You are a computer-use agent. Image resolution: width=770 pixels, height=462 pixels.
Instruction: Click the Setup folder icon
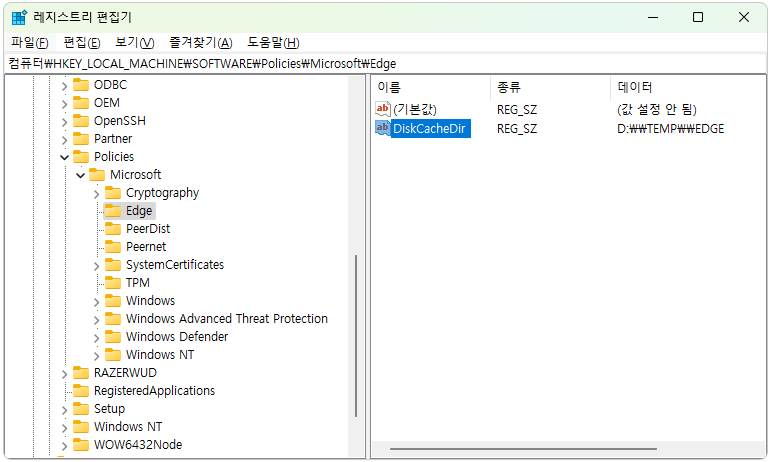(81, 408)
